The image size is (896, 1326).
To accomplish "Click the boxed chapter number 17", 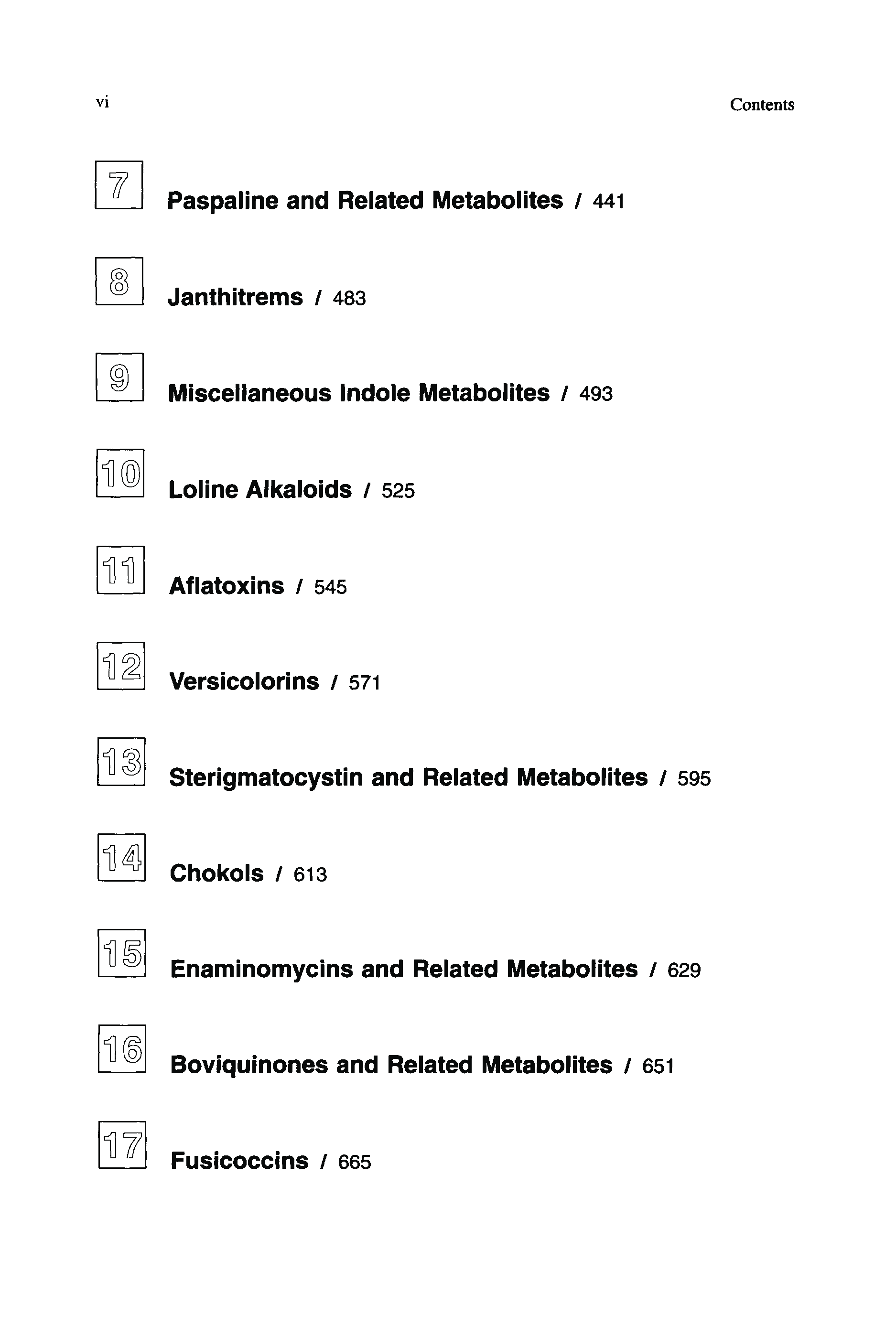I will [122, 1144].
